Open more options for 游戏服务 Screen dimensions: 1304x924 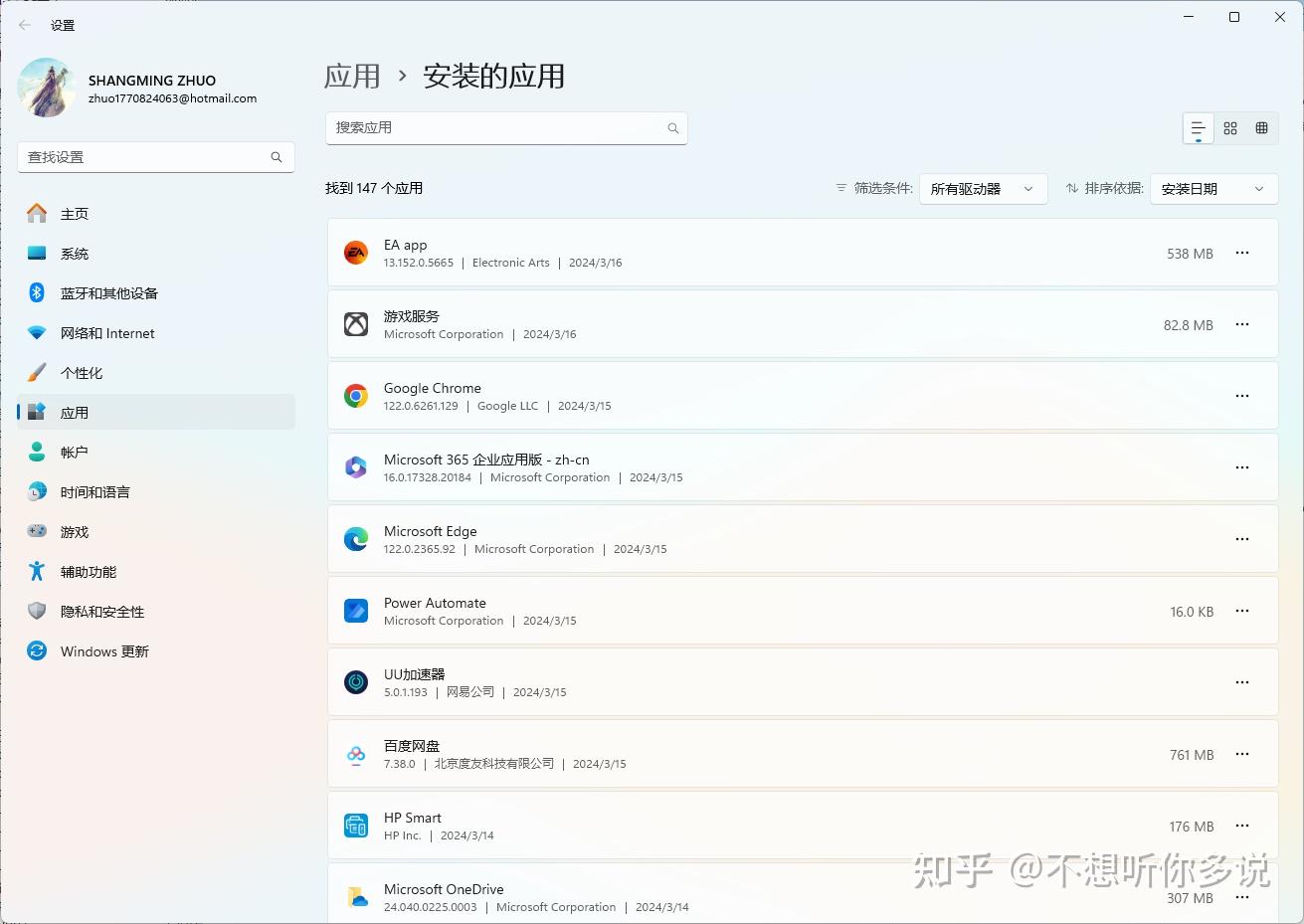coord(1242,324)
